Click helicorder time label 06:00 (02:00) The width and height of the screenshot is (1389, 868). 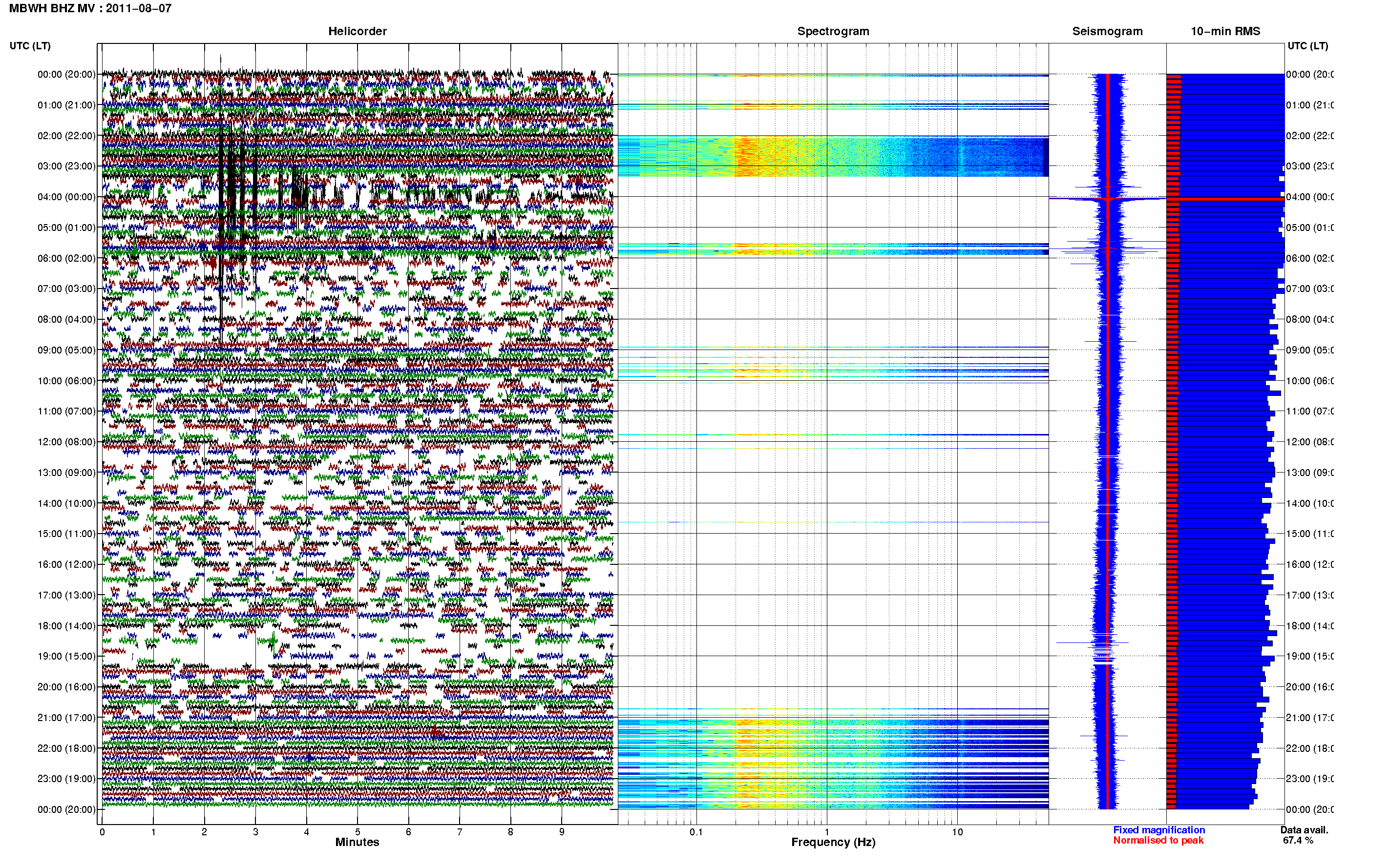66,258
